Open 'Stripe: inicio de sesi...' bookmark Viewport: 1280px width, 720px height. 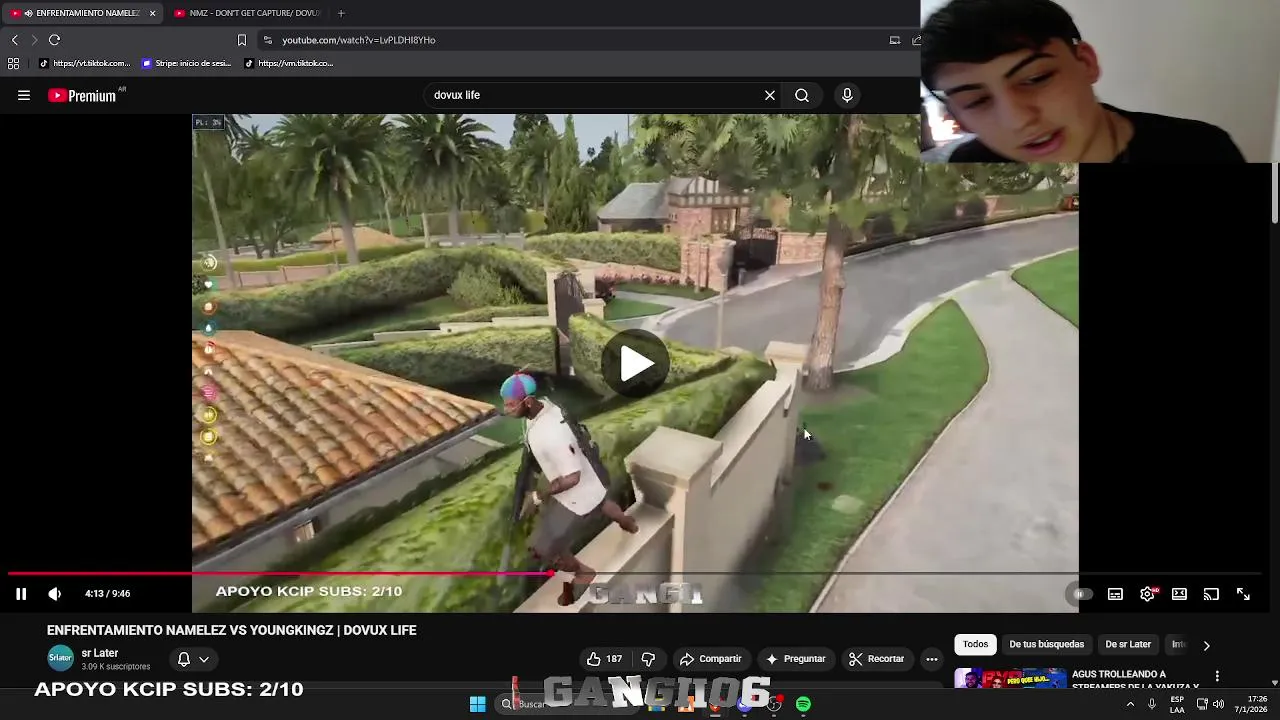pyautogui.click(x=187, y=63)
